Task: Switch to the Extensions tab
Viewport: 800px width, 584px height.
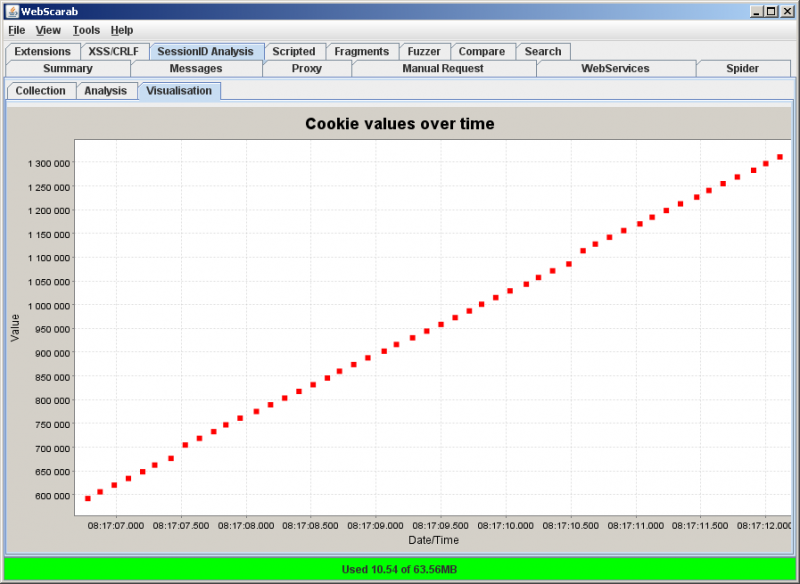Action: [x=43, y=51]
